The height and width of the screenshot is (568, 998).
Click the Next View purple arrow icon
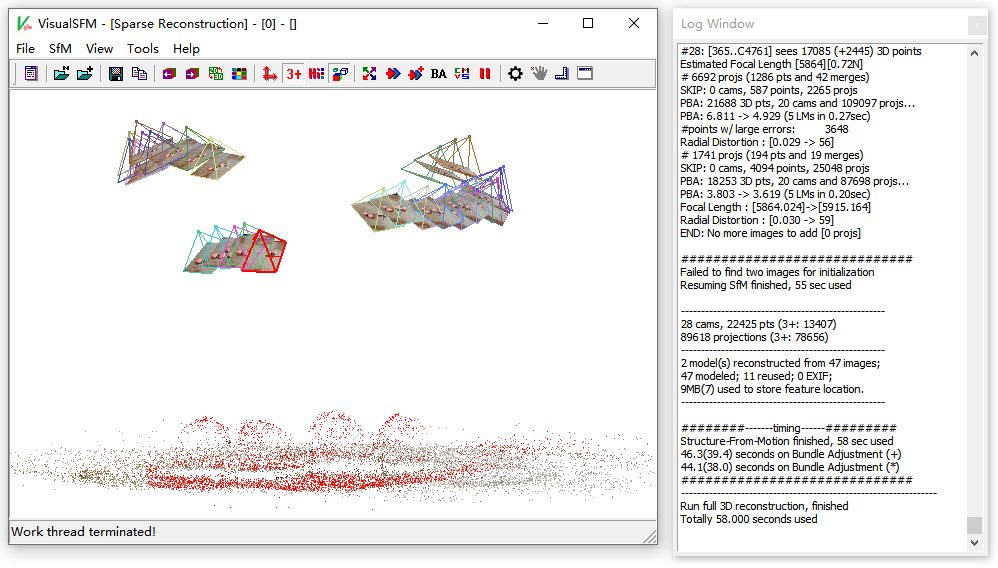point(192,74)
